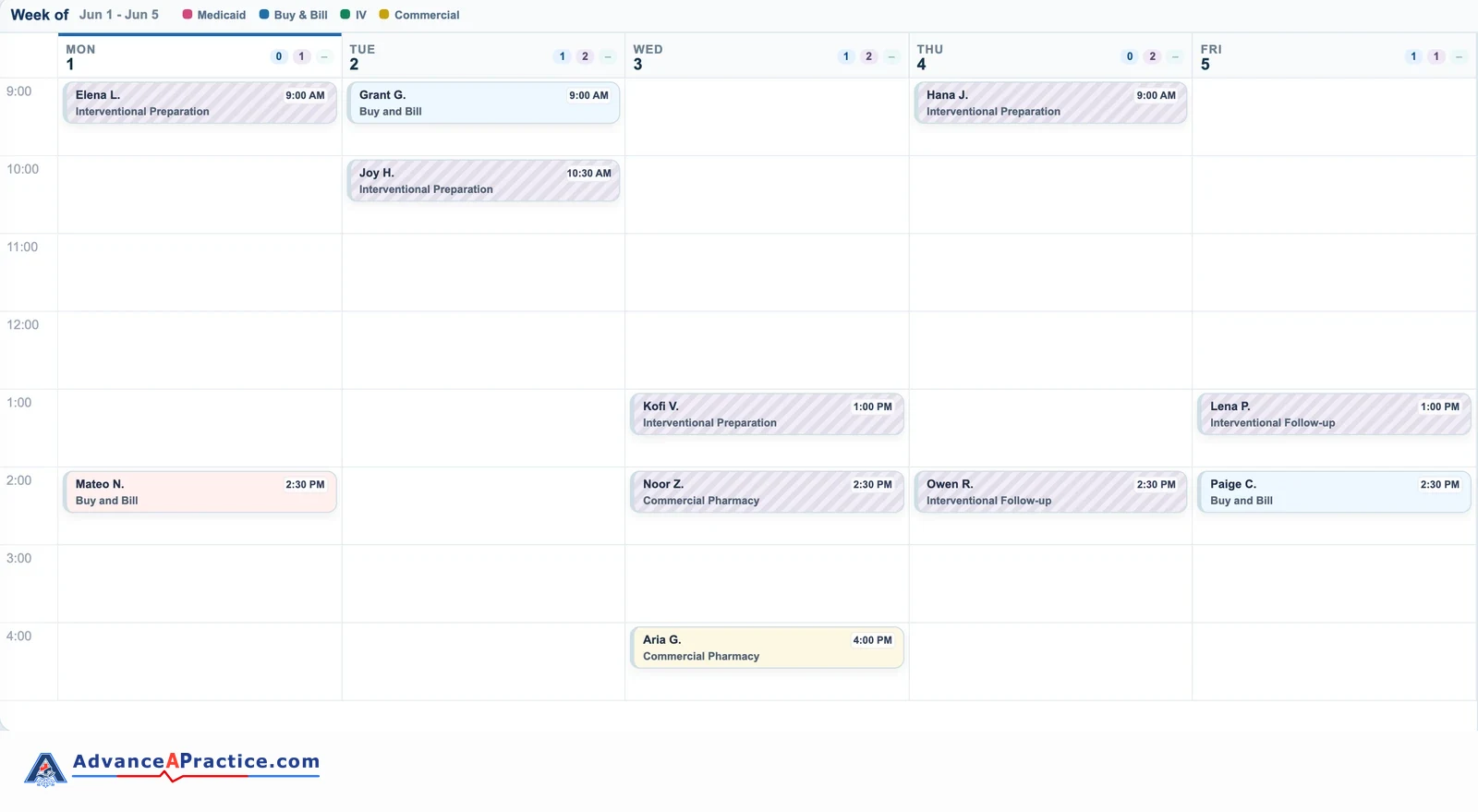This screenshot has height=812, width=1478.
Task: Click the Jun 1 - Jun 5 date range
Action: tap(119, 15)
